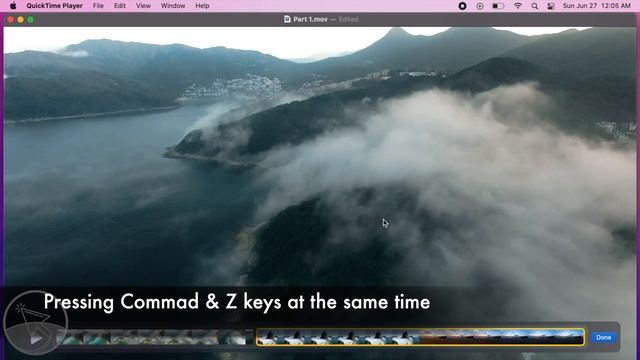640x360 pixels.
Task: Open the QuickTime Player menu
Action: pyautogui.click(x=54, y=6)
